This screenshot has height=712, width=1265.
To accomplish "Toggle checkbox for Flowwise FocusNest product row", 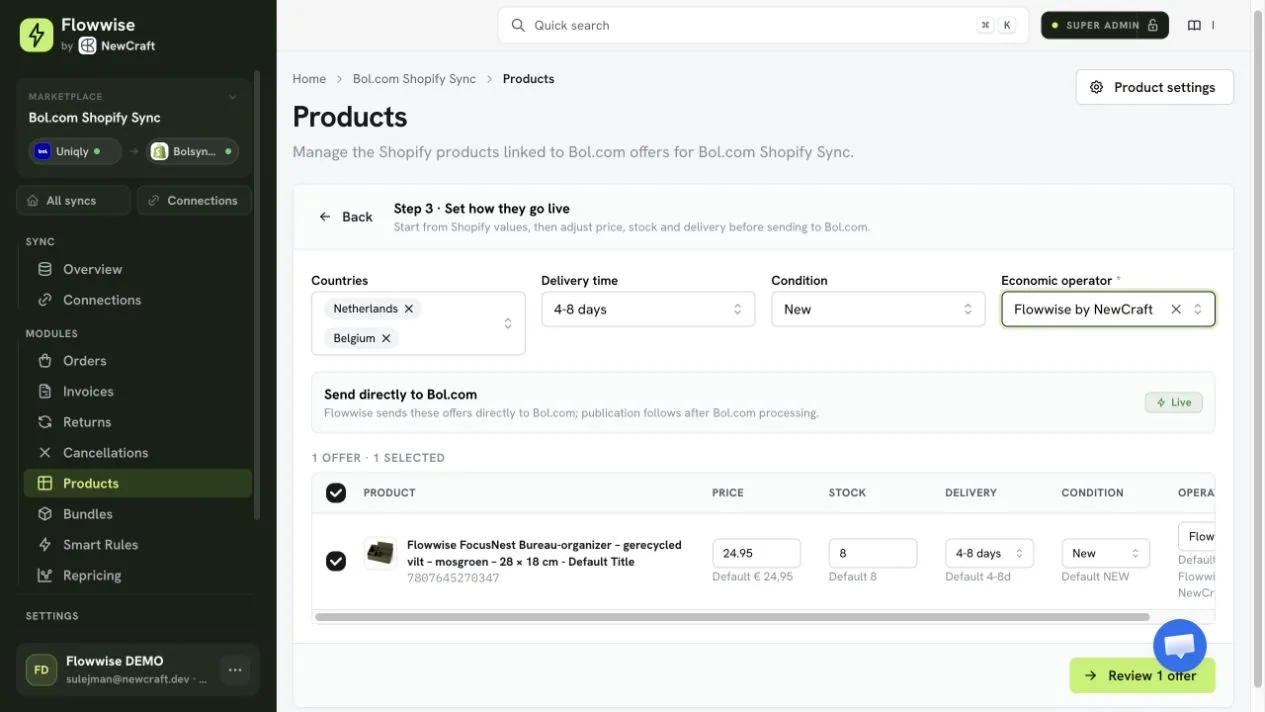I will pyautogui.click(x=336, y=561).
